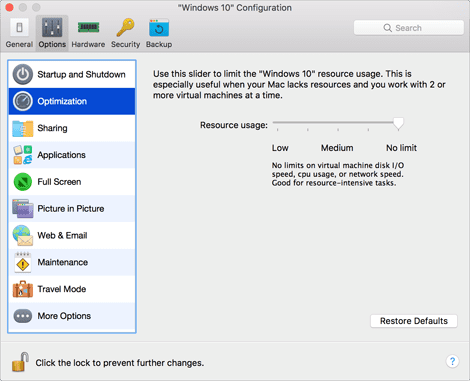
Task: Open Picture in Picture settings
Action: point(72,209)
